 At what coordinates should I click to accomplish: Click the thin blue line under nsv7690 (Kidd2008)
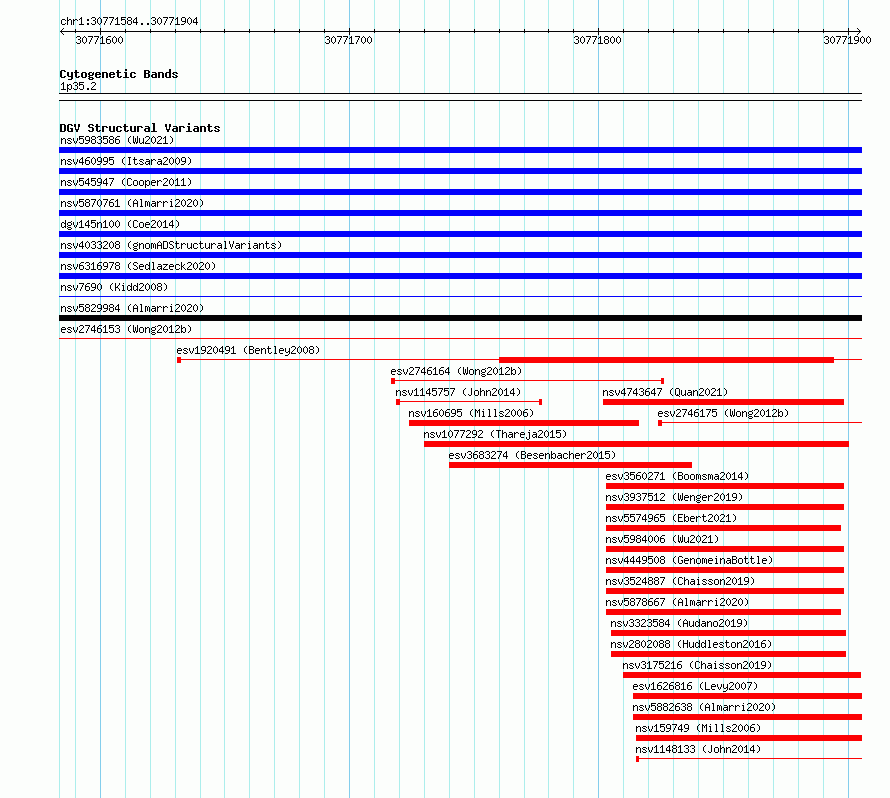460,296
